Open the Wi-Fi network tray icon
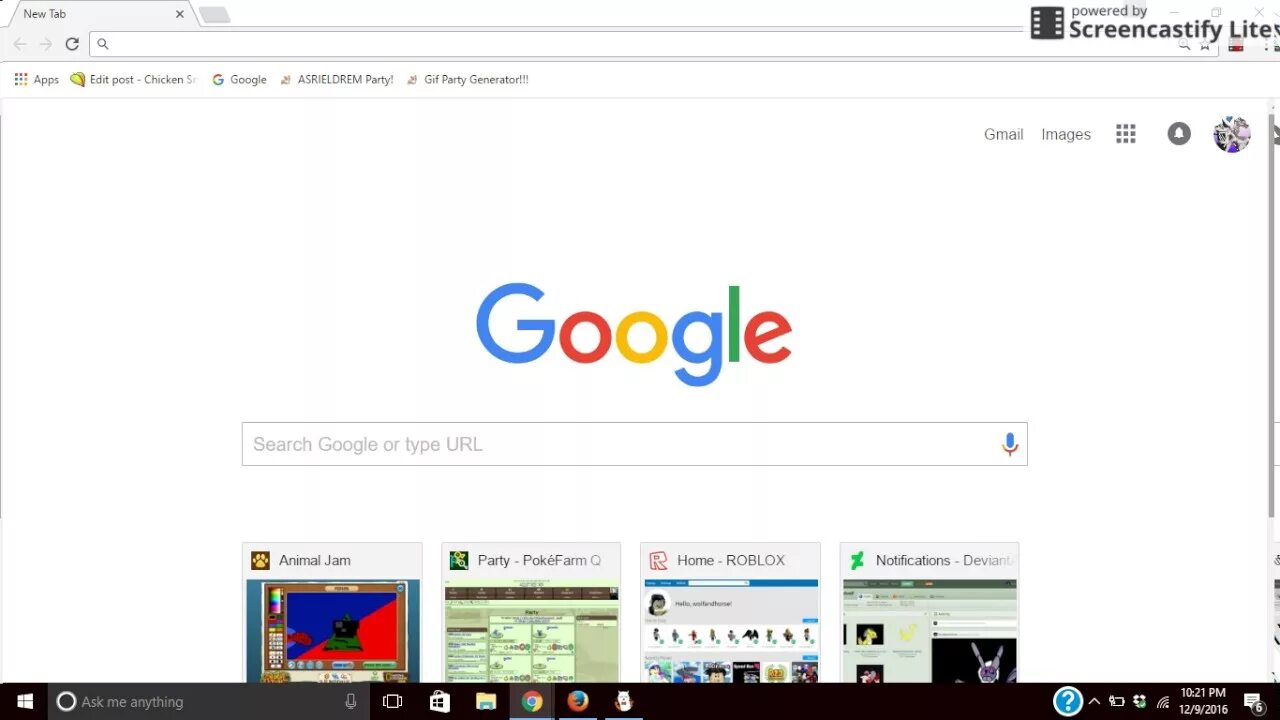The image size is (1280, 720). 1162,701
